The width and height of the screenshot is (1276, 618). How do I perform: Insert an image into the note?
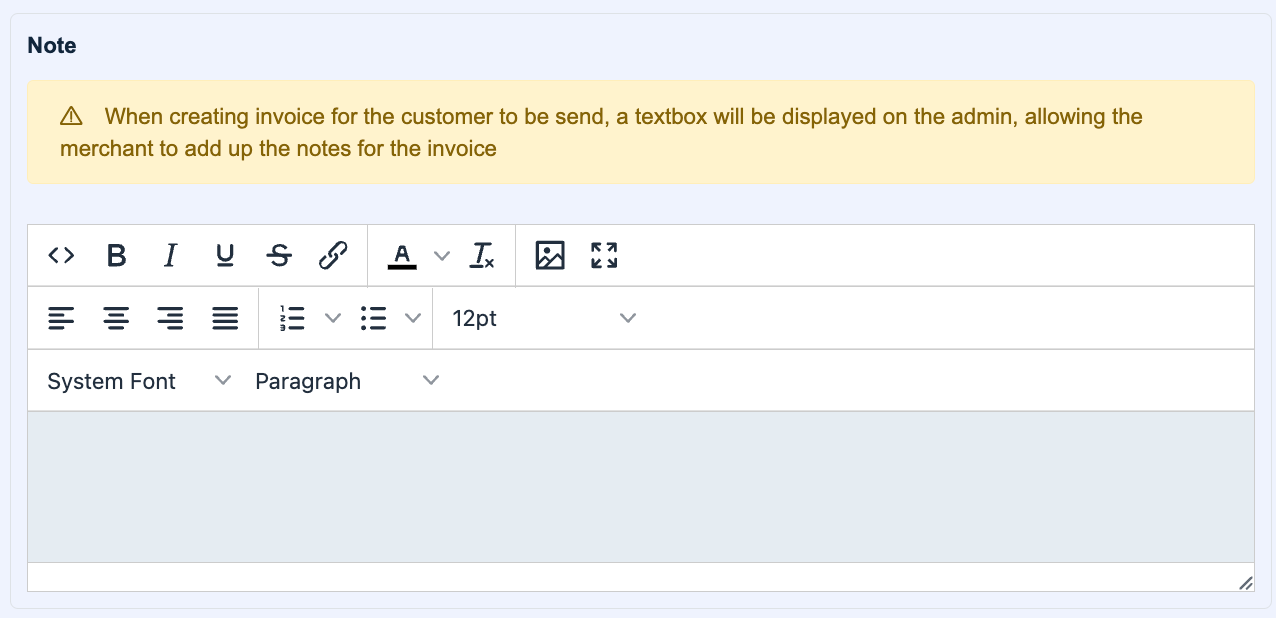coord(550,256)
